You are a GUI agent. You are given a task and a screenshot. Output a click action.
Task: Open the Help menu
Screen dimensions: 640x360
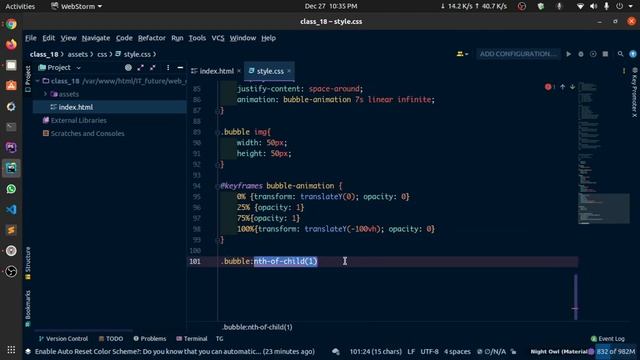(x=268, y=38)
